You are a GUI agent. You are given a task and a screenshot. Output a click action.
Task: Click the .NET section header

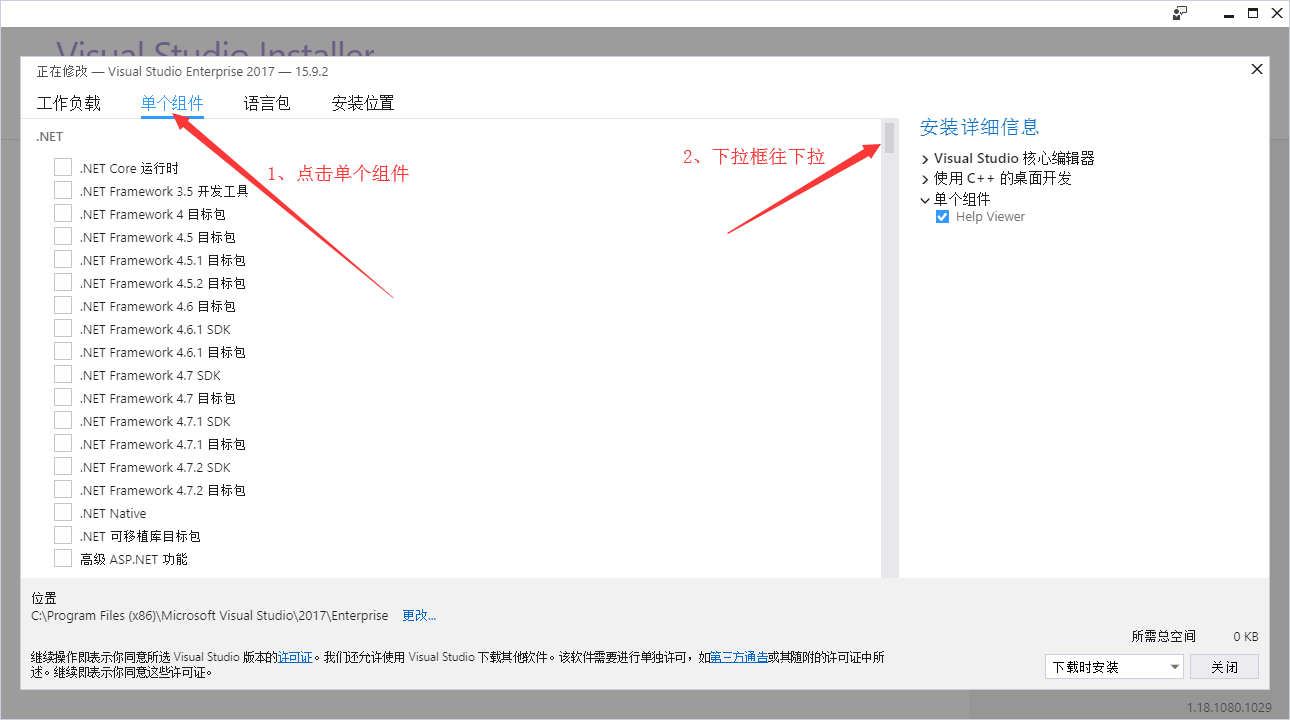50,136
